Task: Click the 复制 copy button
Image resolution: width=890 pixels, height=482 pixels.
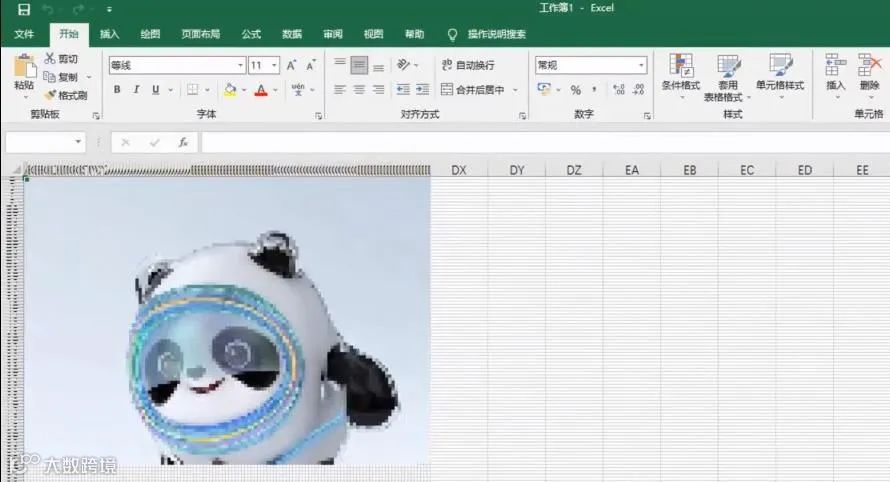Action: (x=61, y=77)
